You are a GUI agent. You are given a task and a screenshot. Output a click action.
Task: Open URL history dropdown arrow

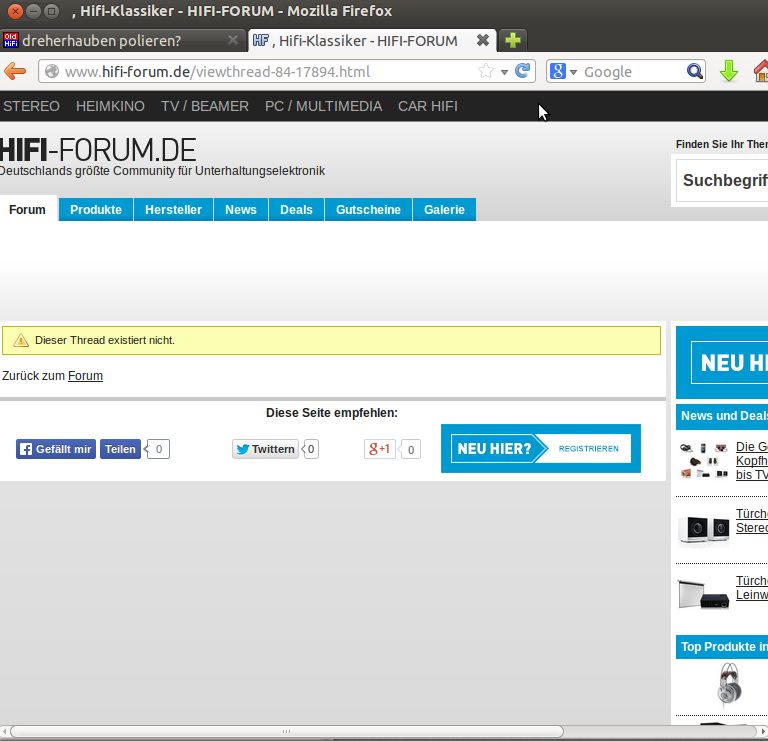[504, 72]
